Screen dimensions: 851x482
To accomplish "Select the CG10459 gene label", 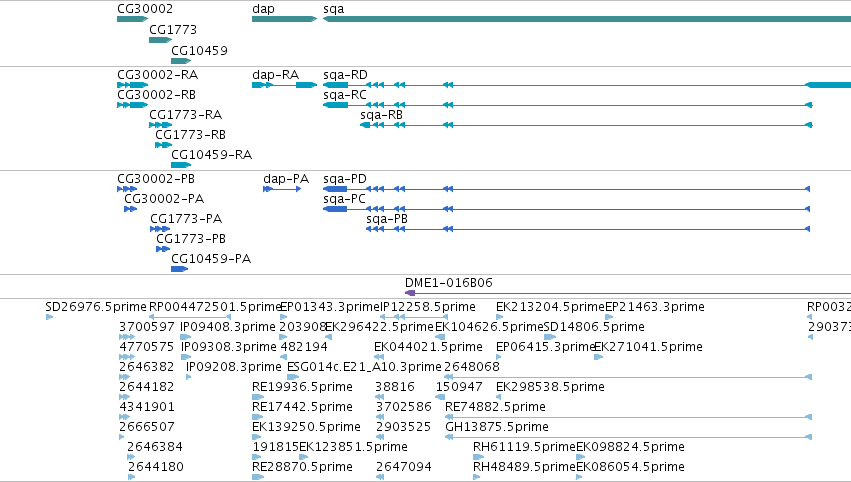I will pyautogui.click(x=199, y=50).
